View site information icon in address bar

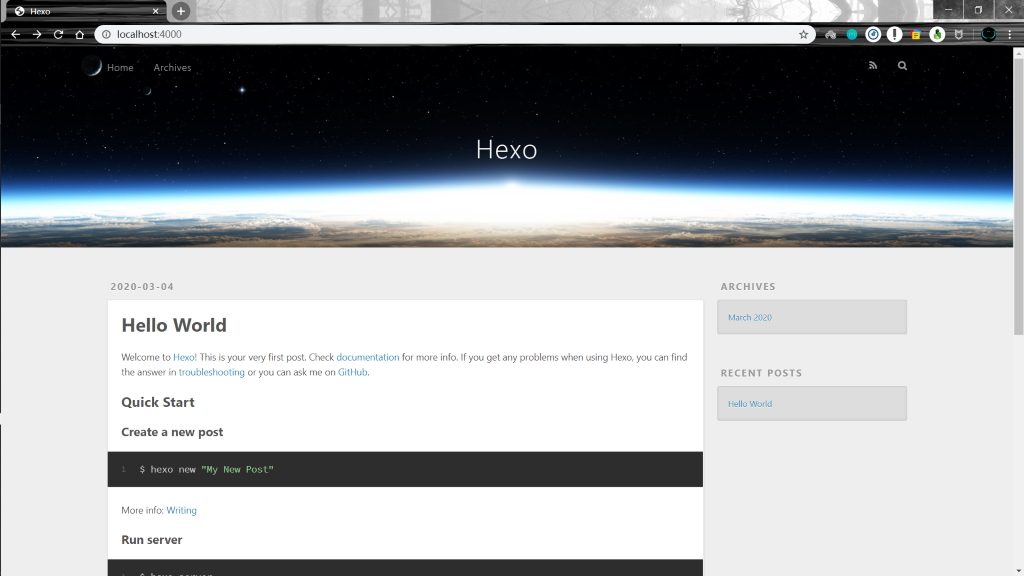click(106, 35)
